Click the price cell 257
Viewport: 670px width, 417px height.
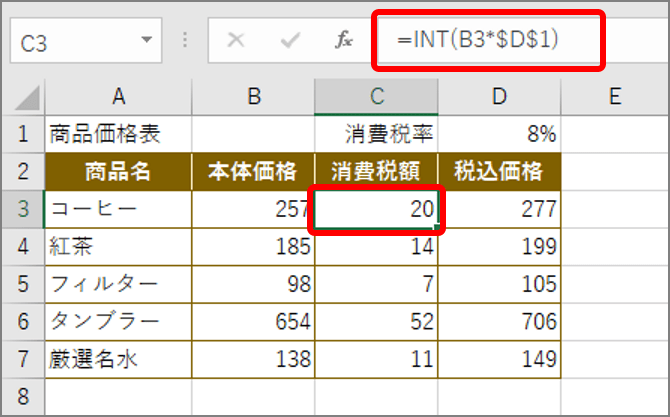pos(253,209)
